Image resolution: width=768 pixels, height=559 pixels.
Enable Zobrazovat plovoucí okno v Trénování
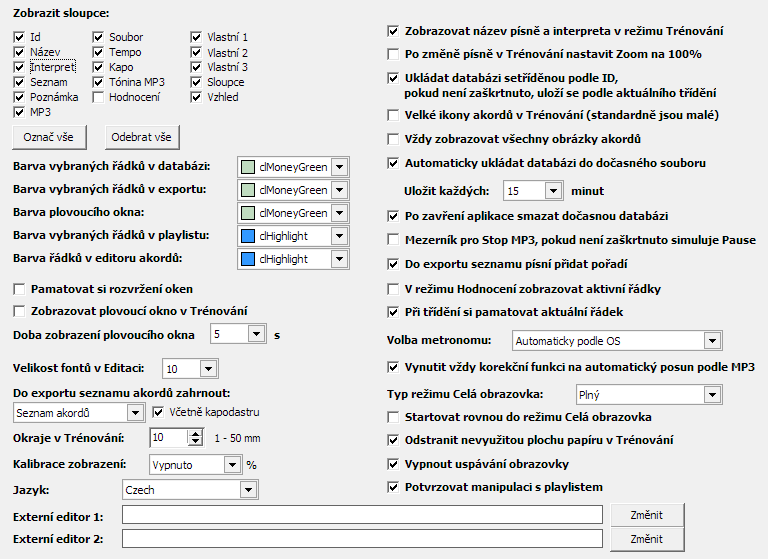click(20, 311)
